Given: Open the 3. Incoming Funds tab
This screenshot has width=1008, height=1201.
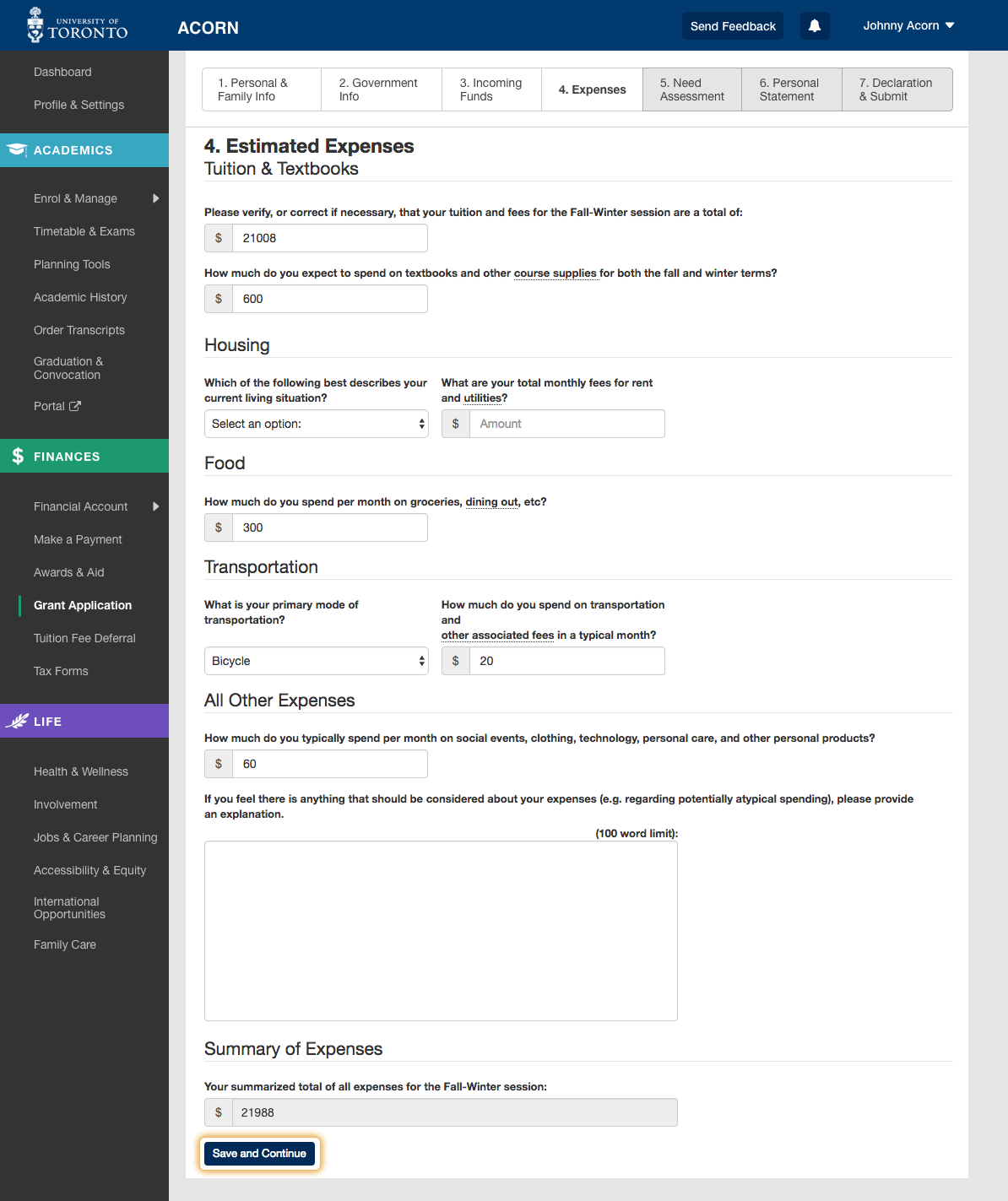Looking at the screenshot, I should pos(491,89).
